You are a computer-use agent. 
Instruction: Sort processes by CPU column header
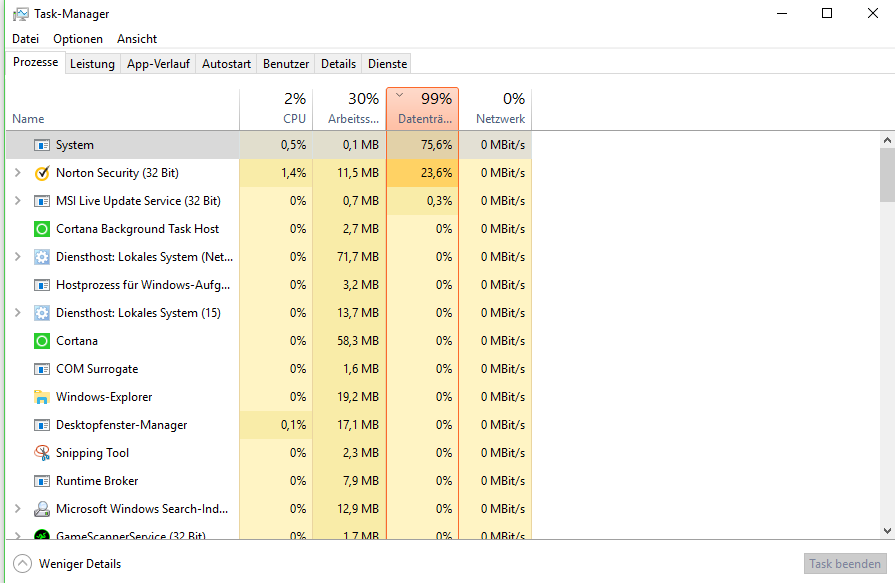pyautogui.click(x=276, y=109)
